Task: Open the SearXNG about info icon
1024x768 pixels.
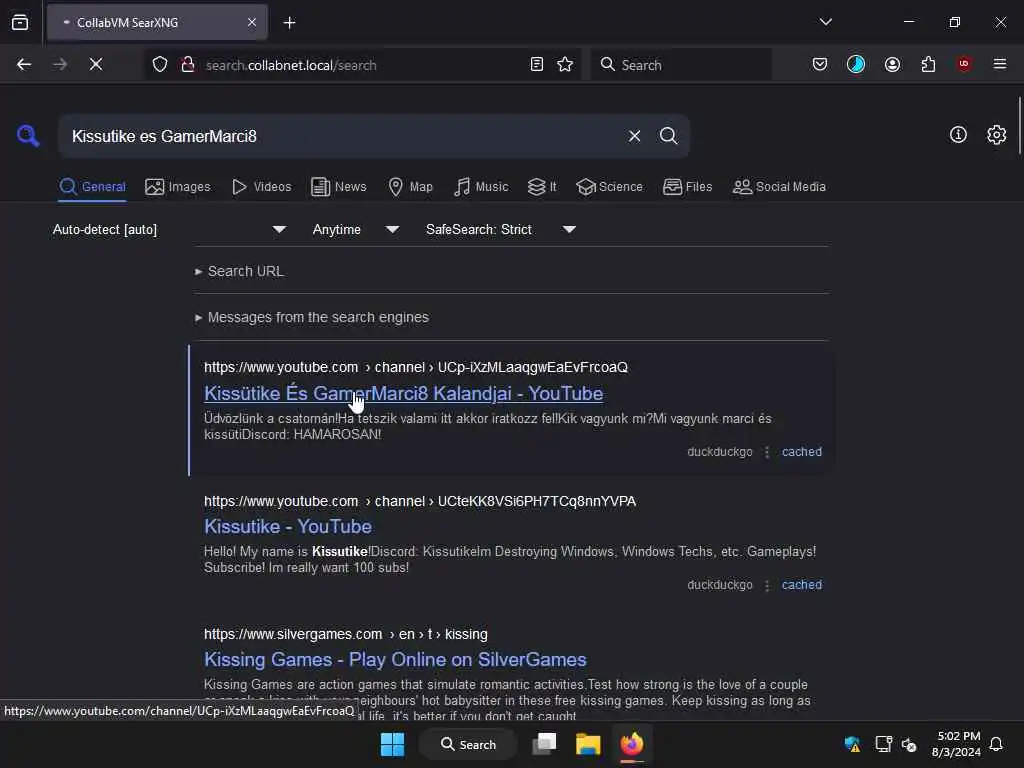Action: point(958,135)
